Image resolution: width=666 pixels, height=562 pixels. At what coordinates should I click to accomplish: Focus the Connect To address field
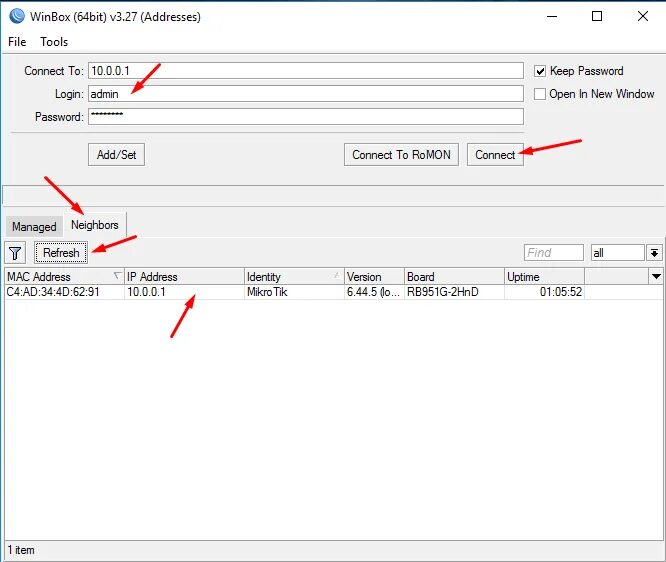coord(306,71)
